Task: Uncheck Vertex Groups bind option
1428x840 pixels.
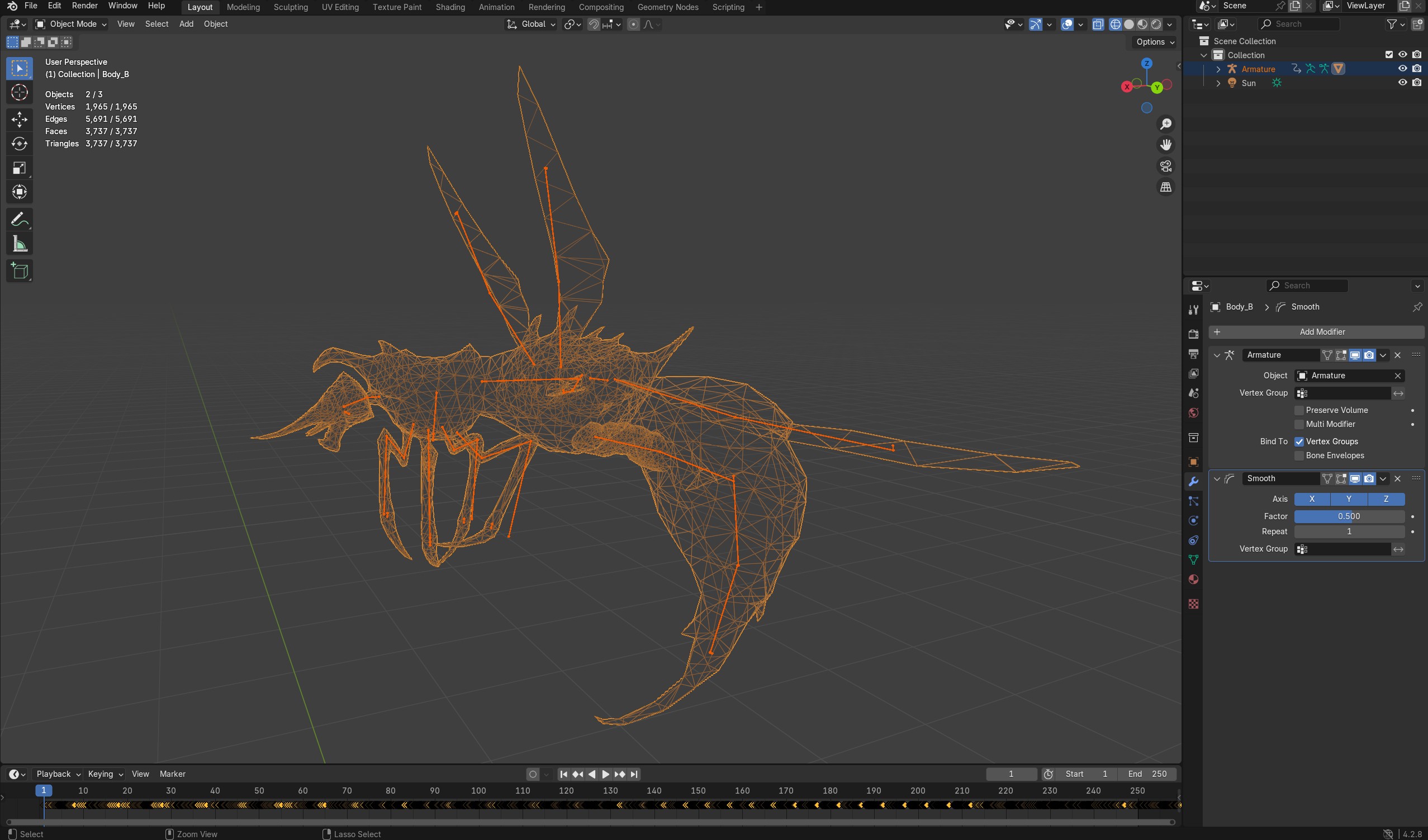Action: (1299, 442)
